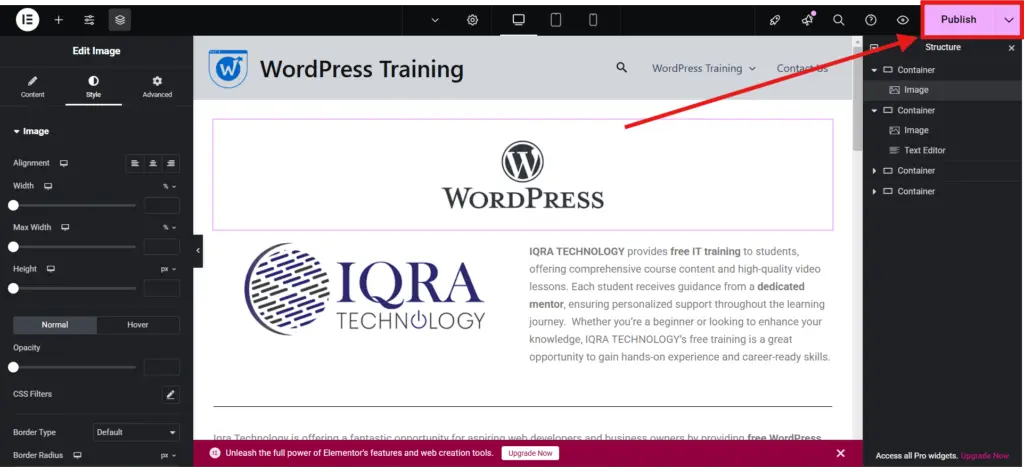This screenshot has width=1024, height=467.
Task: Open the Max Width unit dropdown
Action: pyautogui.click(x=169, y=227)
